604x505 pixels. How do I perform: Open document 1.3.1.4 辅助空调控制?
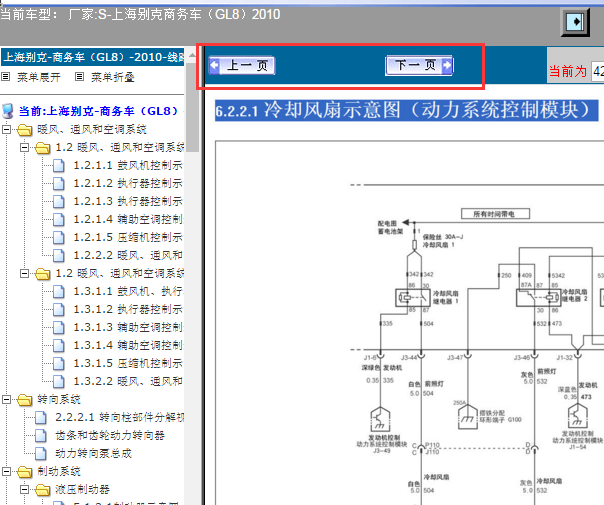[128, 346]
